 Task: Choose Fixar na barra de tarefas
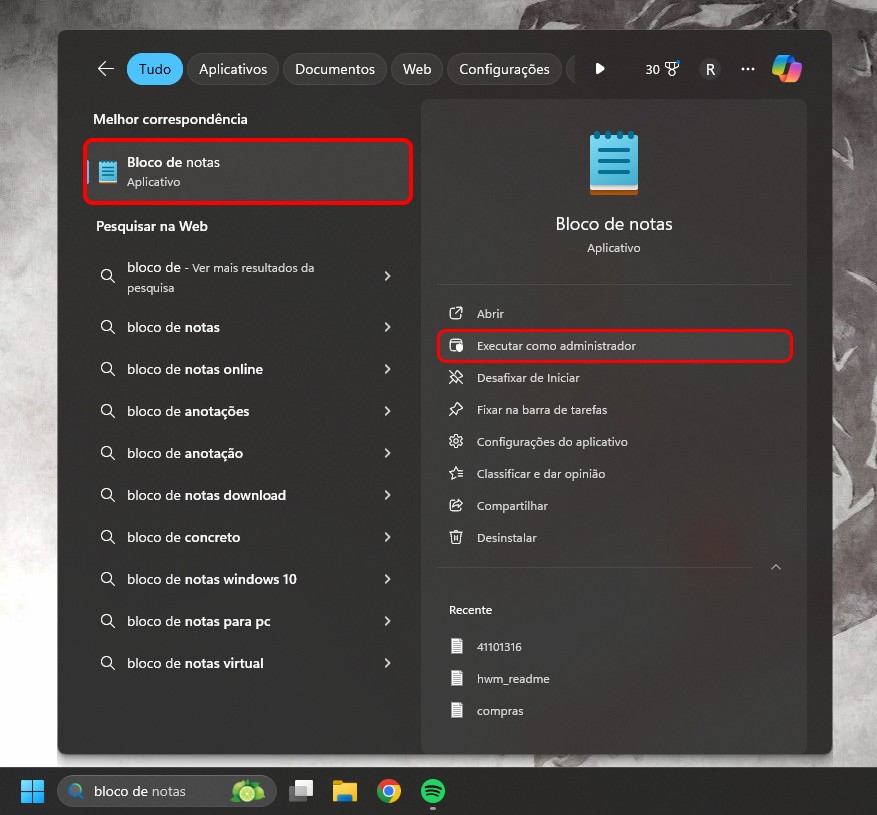click(x=541, y=410)
